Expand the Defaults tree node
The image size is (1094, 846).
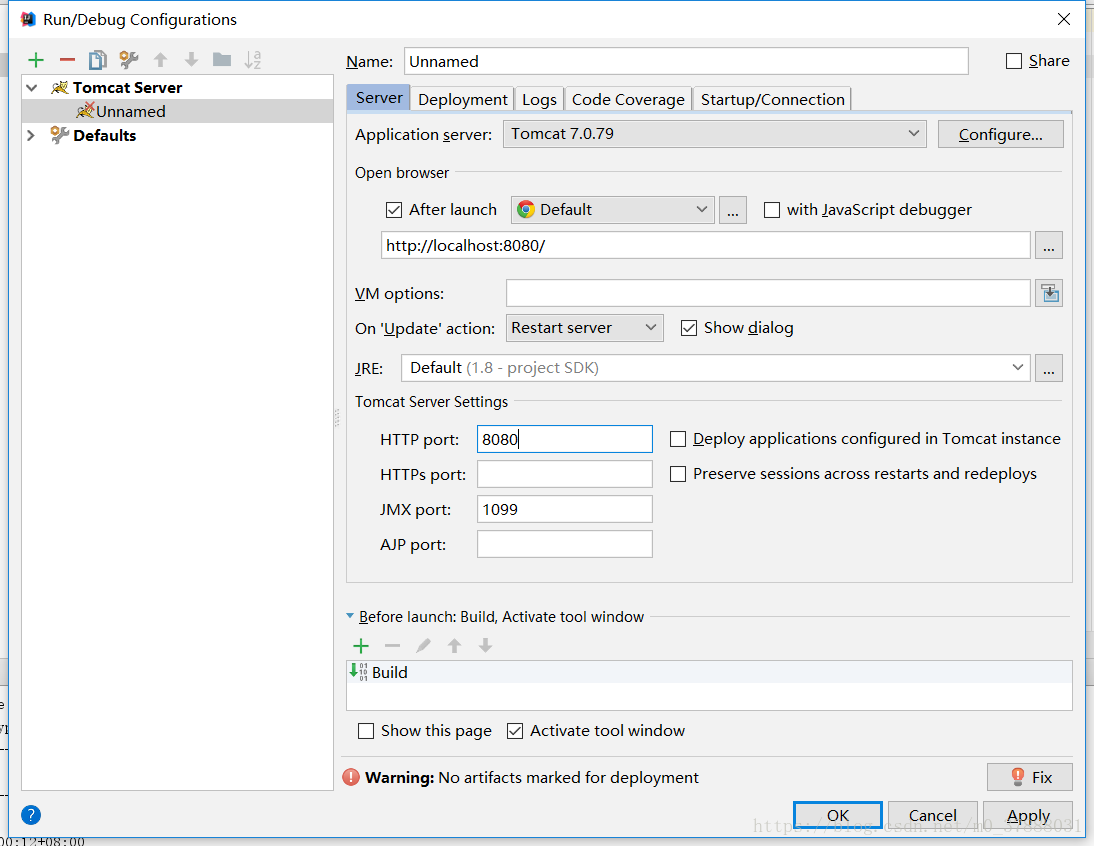[x=31, y=135]
